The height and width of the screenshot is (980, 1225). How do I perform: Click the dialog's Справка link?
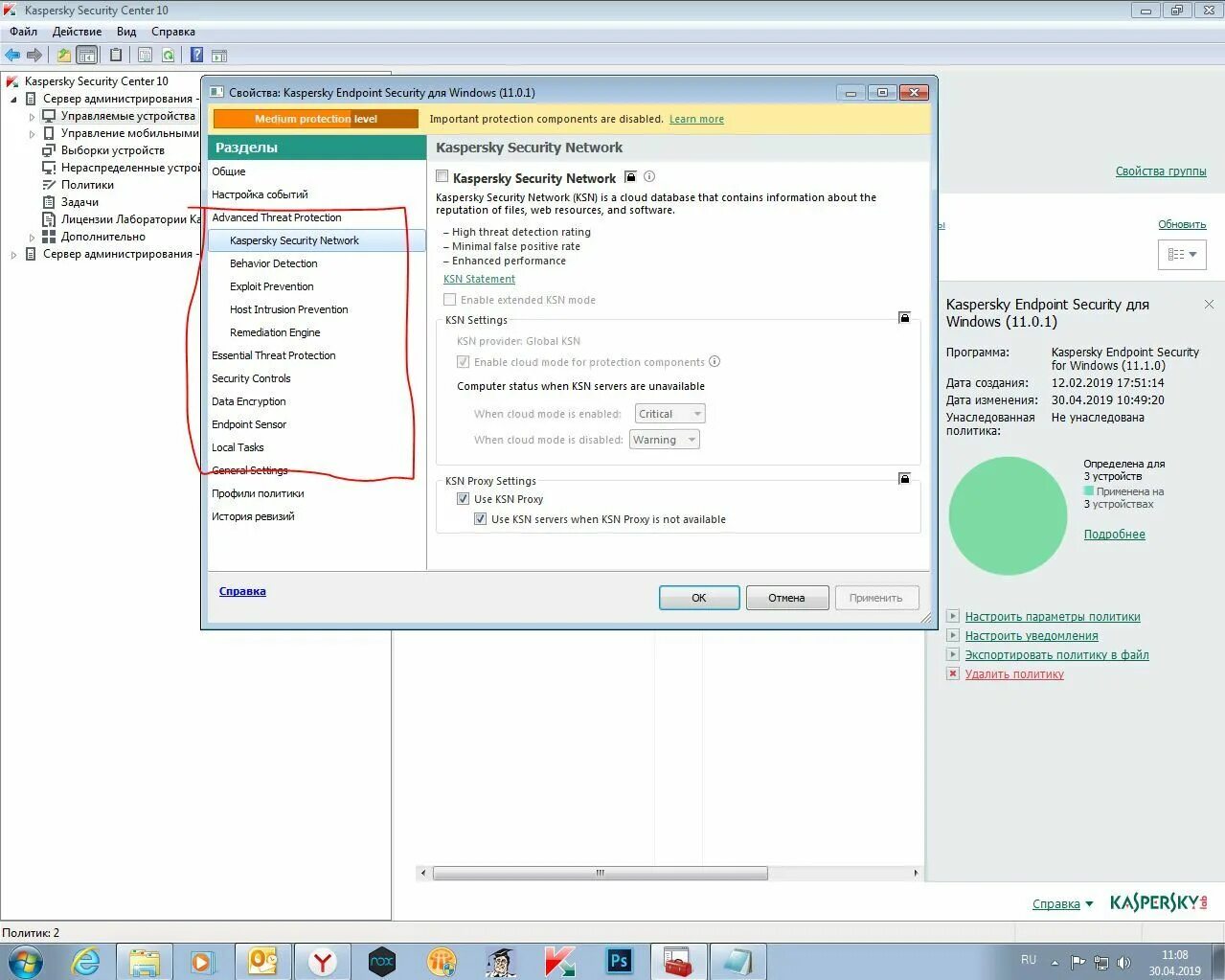coord(242,591)
